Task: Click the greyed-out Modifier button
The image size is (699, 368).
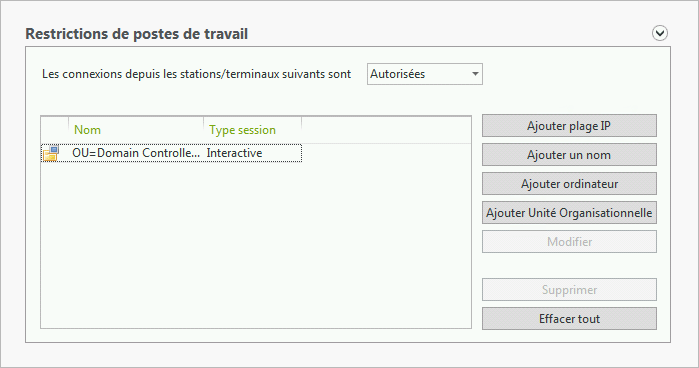Action: click(569, 242)
